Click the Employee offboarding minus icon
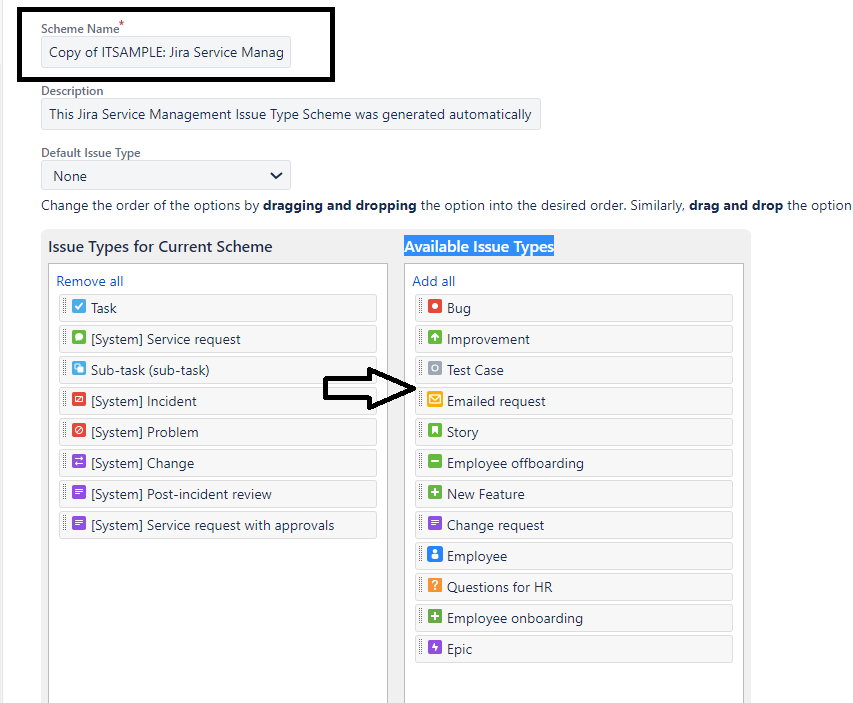This screenshot has height=703, width=853. (x=435, y=461)
